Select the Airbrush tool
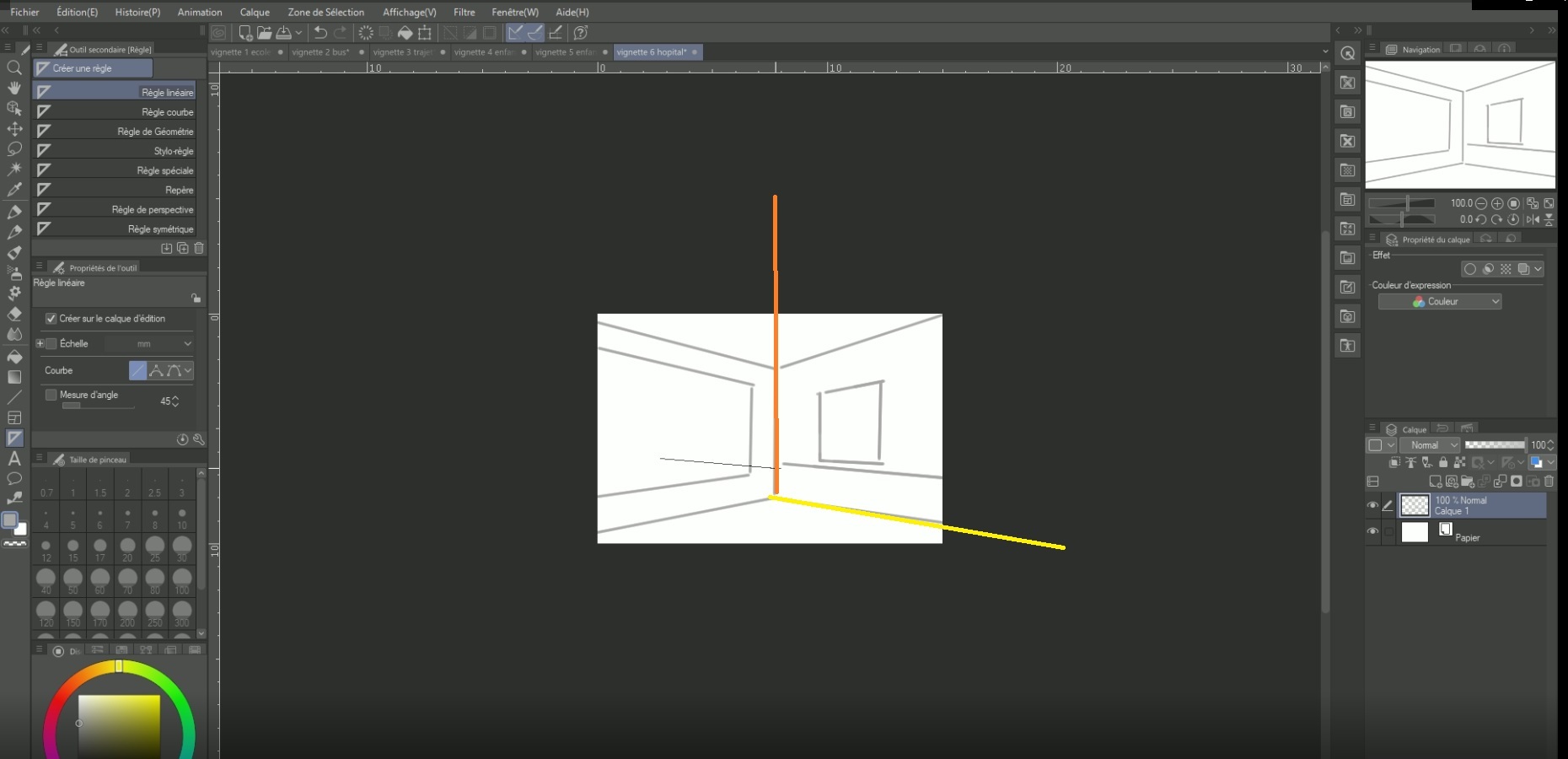1568x759 pixels. pos(14,273)
